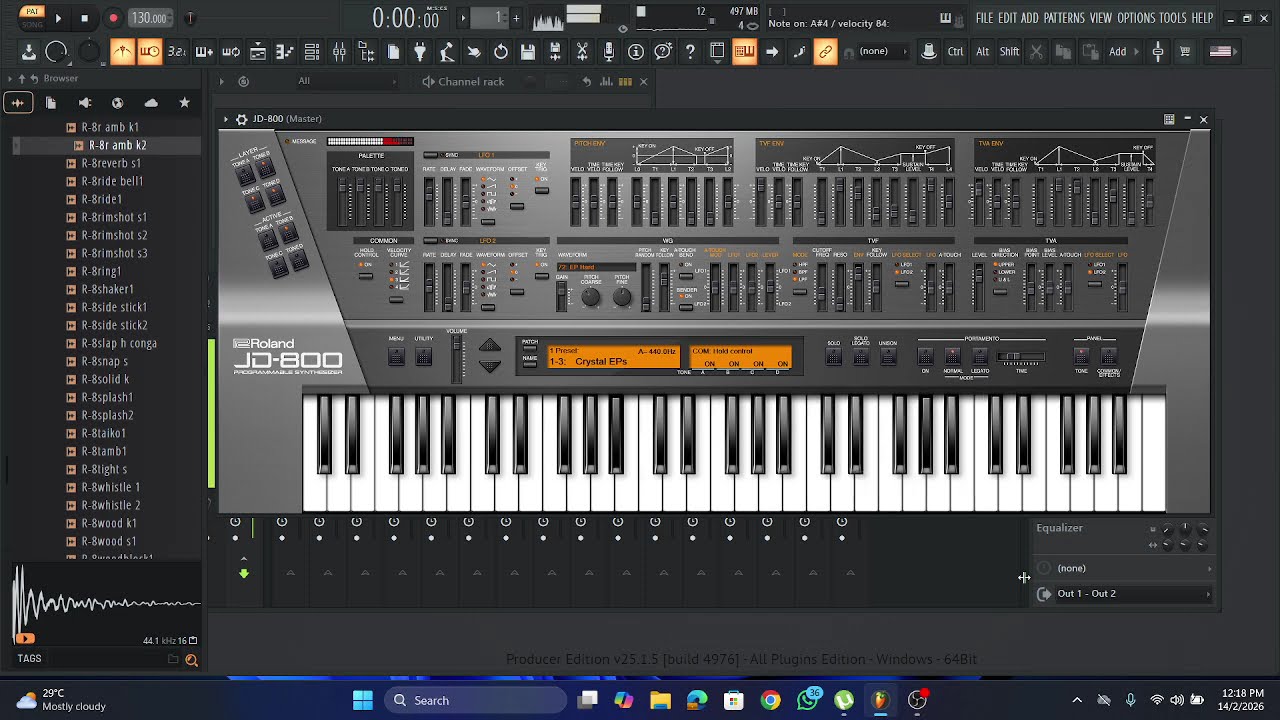
Task: Click the shopping cart icon
Action: click(x=1185, y=52)
